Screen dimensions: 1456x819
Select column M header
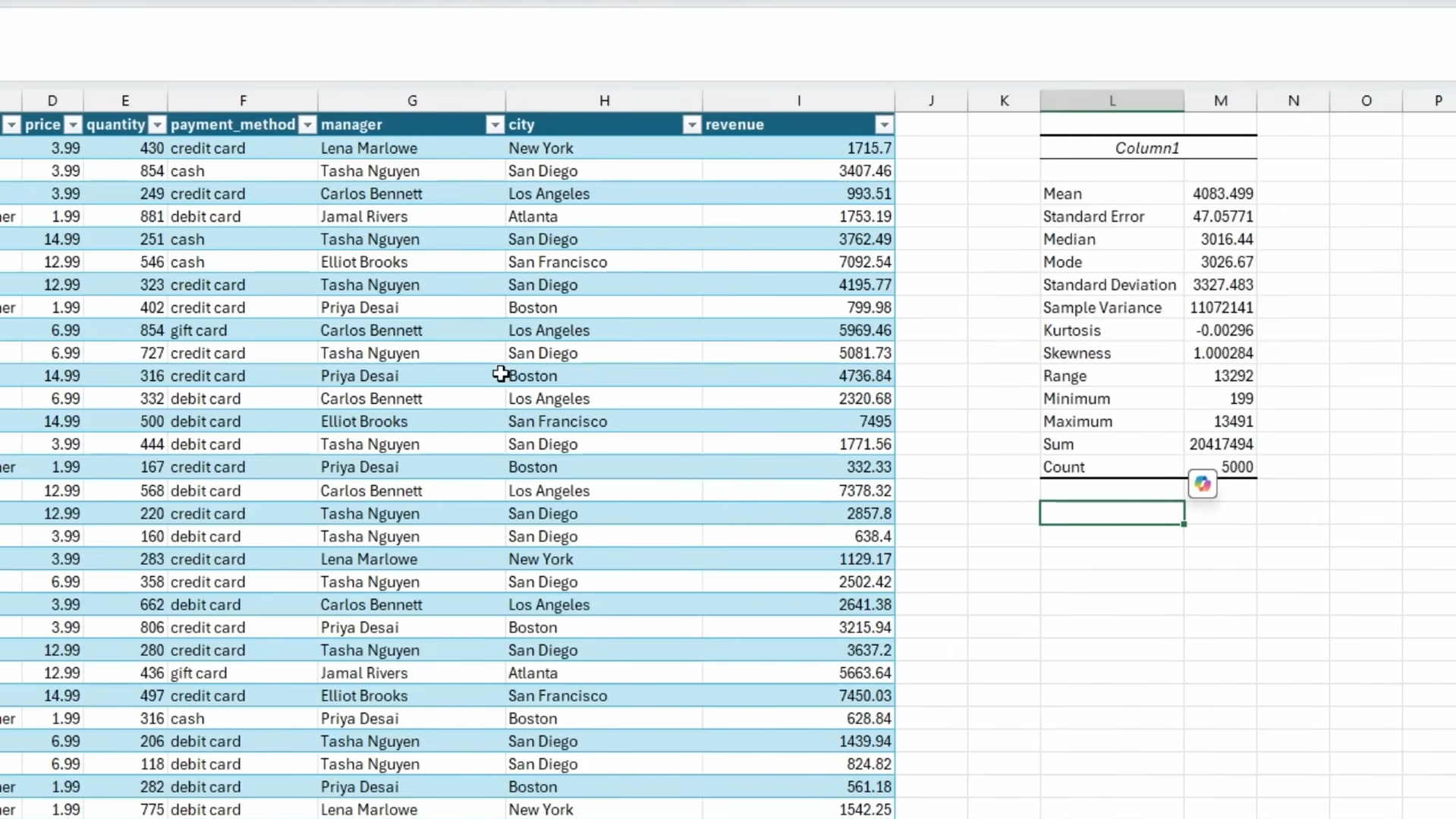pyautogui.click(x=1221, y=101)
